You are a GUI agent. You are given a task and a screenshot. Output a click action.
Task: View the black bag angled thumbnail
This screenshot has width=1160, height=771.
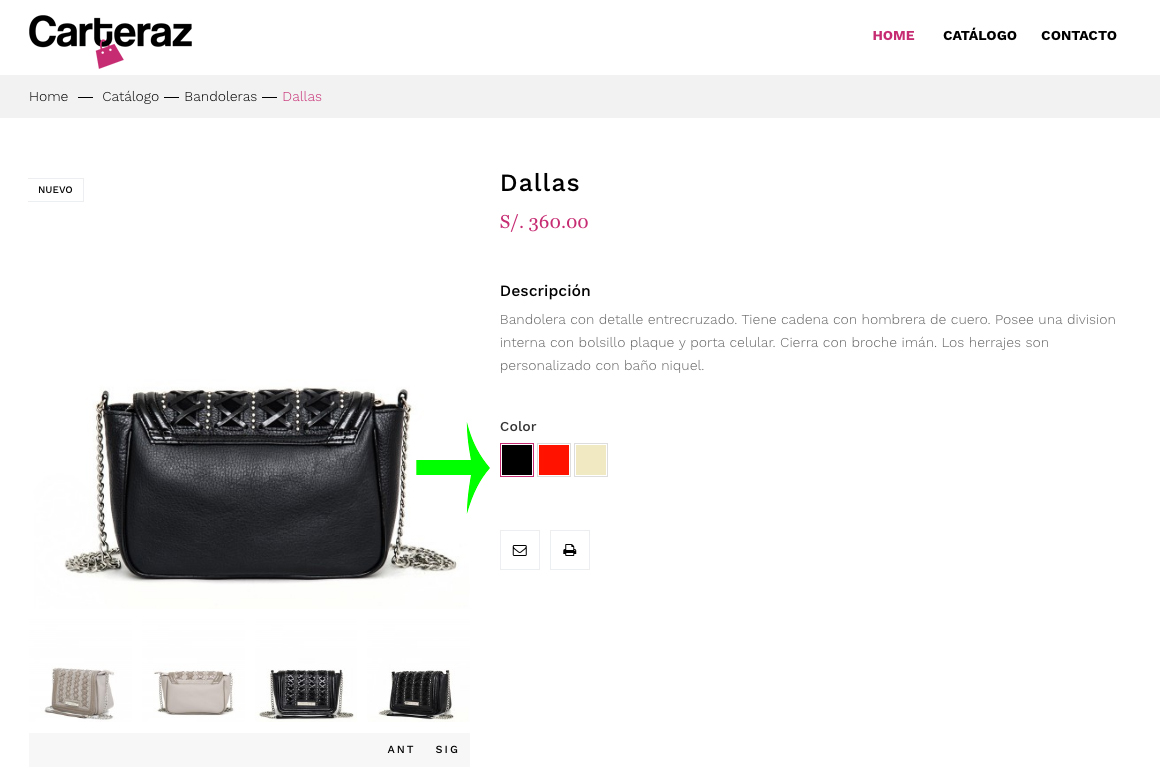[419, 691]
